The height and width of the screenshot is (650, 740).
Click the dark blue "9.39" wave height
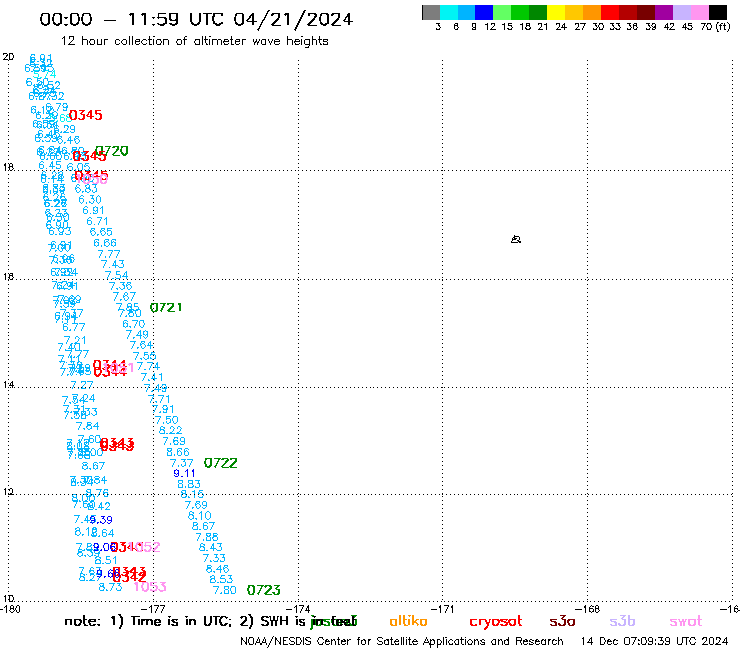point(101,520)
